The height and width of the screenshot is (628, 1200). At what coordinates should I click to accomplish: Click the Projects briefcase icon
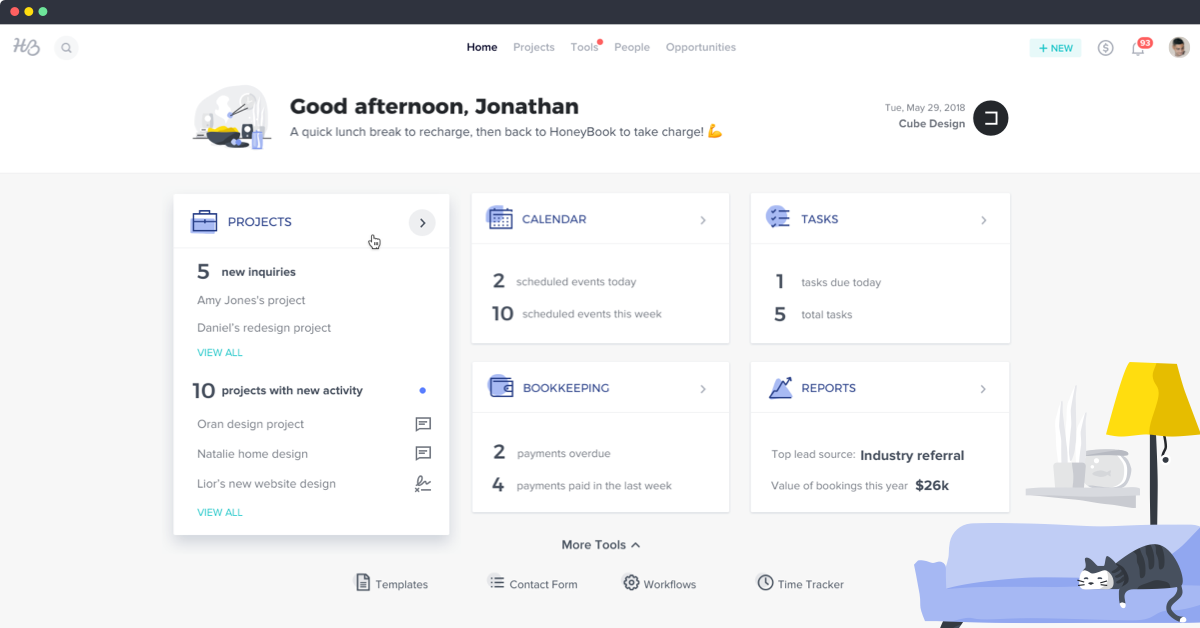point(204,221)
